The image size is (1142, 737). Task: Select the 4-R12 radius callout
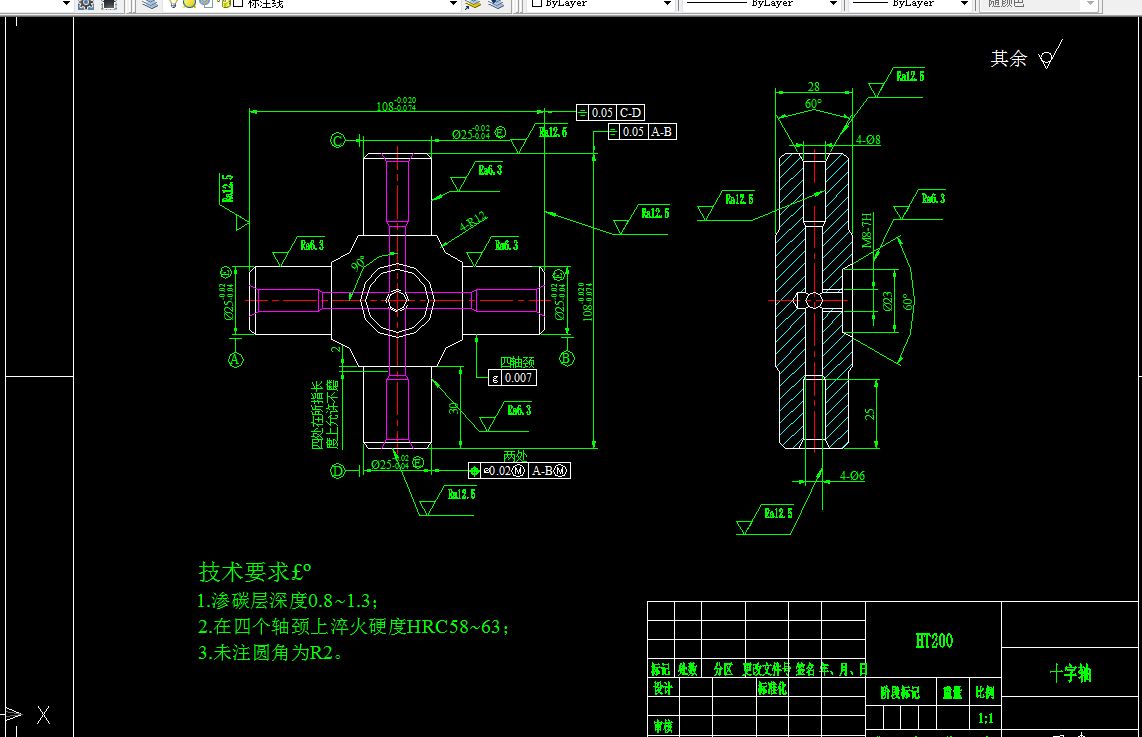pyautogui.click(x=473, y=221)
